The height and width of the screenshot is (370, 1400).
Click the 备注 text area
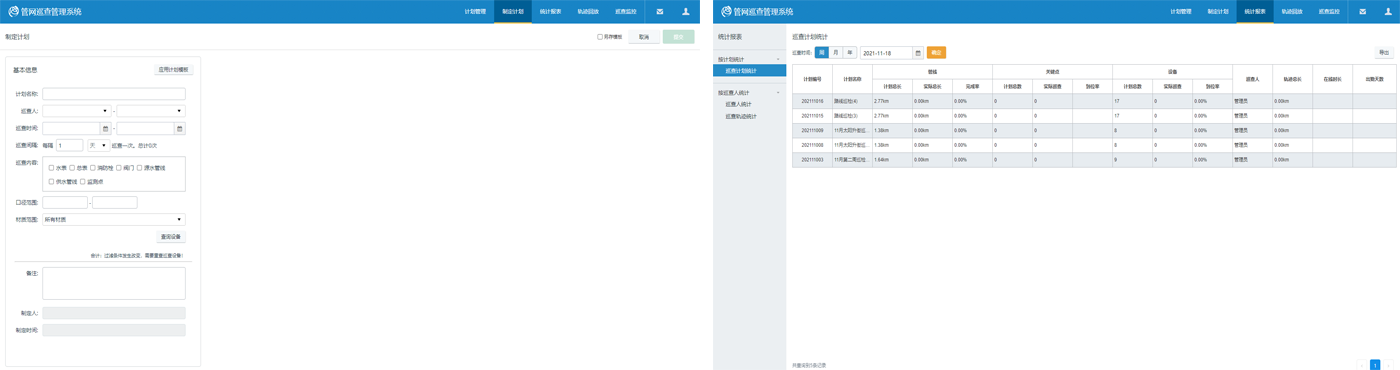point(114,283)
